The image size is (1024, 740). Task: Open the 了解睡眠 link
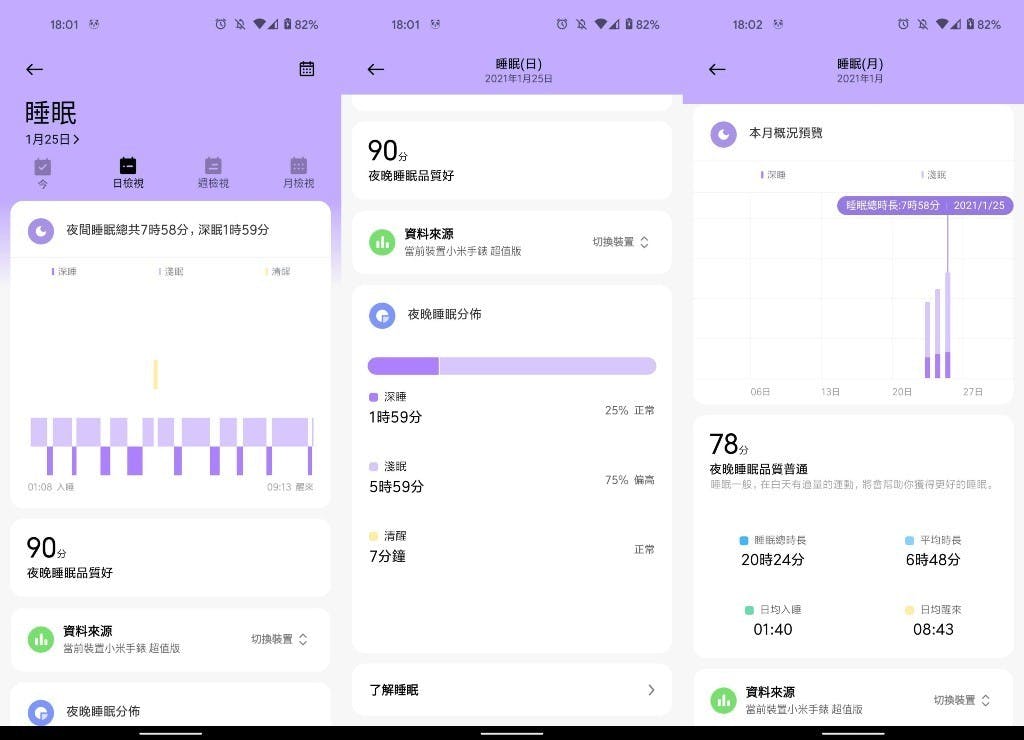[512, 690]
